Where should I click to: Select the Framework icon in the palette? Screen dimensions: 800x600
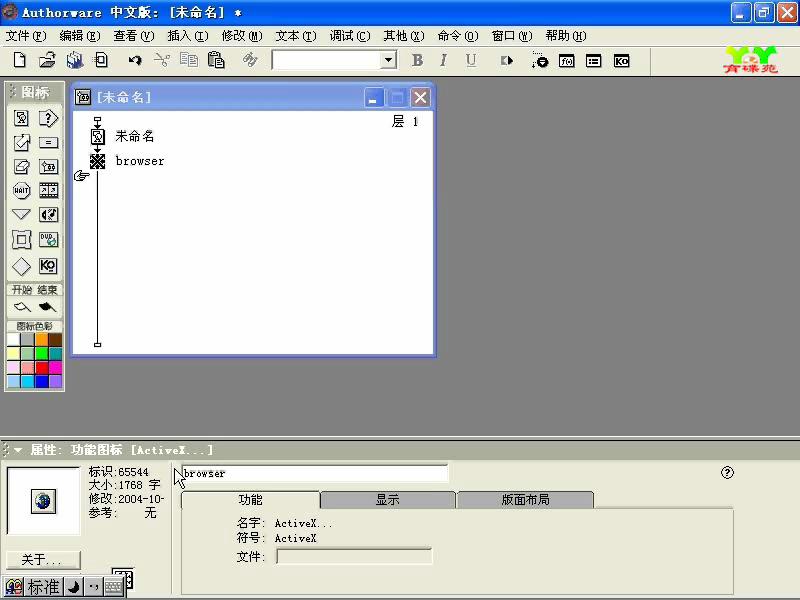21,239
